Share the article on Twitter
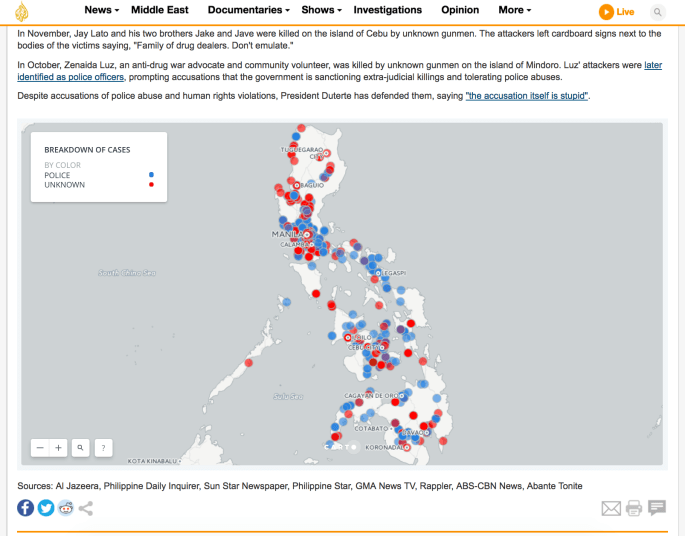Image resolution: width=685 pixels, height=536 pixels. [x=46, y=508]
